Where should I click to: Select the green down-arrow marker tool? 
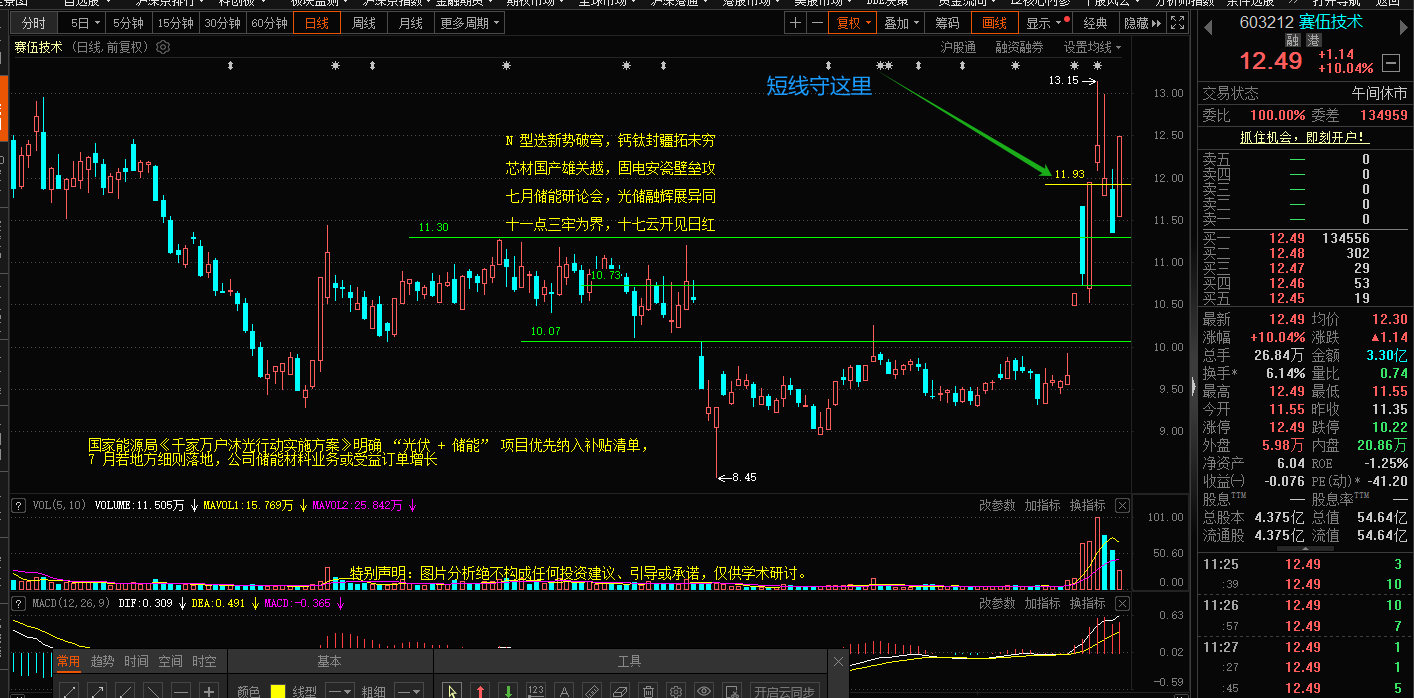508,690
